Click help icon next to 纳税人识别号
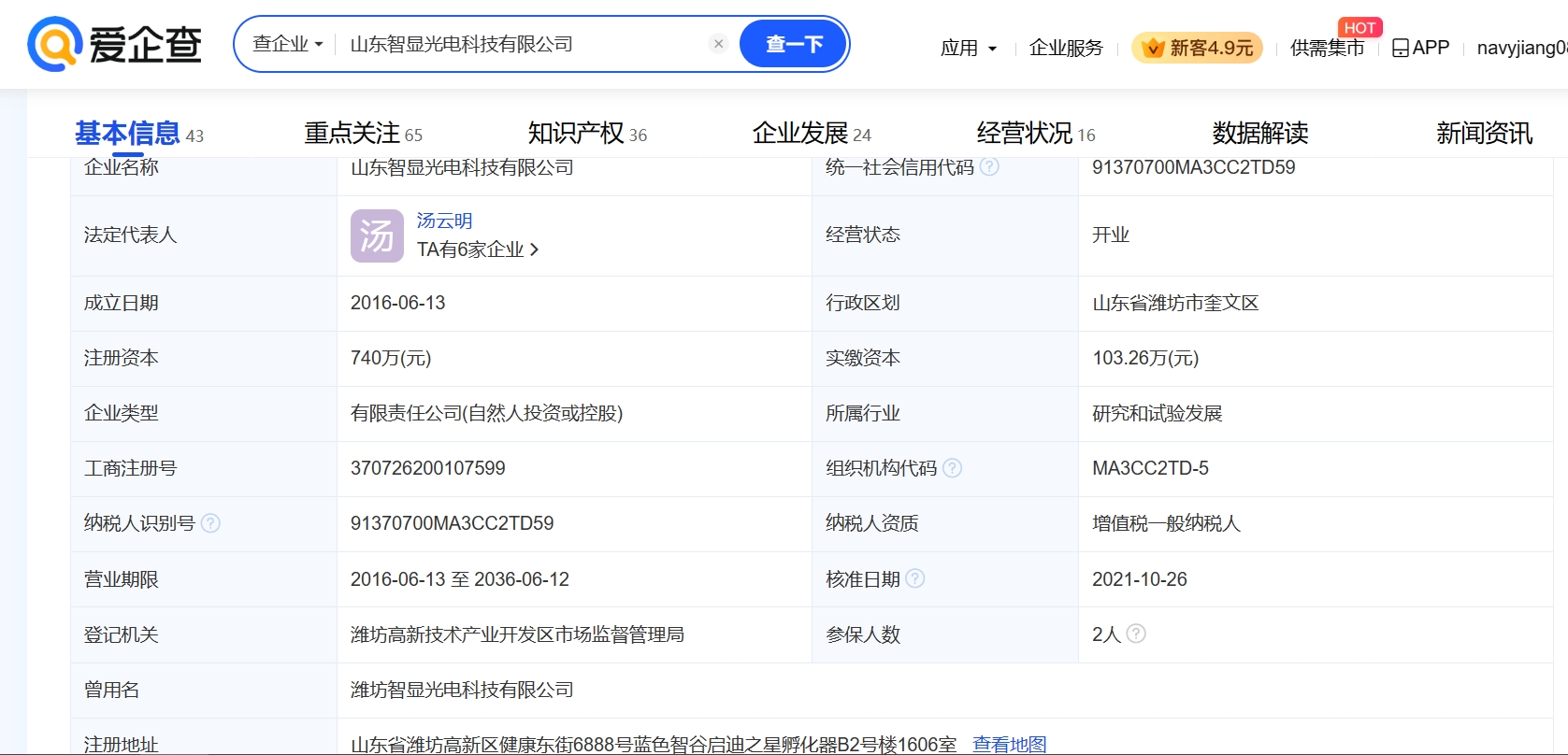 210,523
